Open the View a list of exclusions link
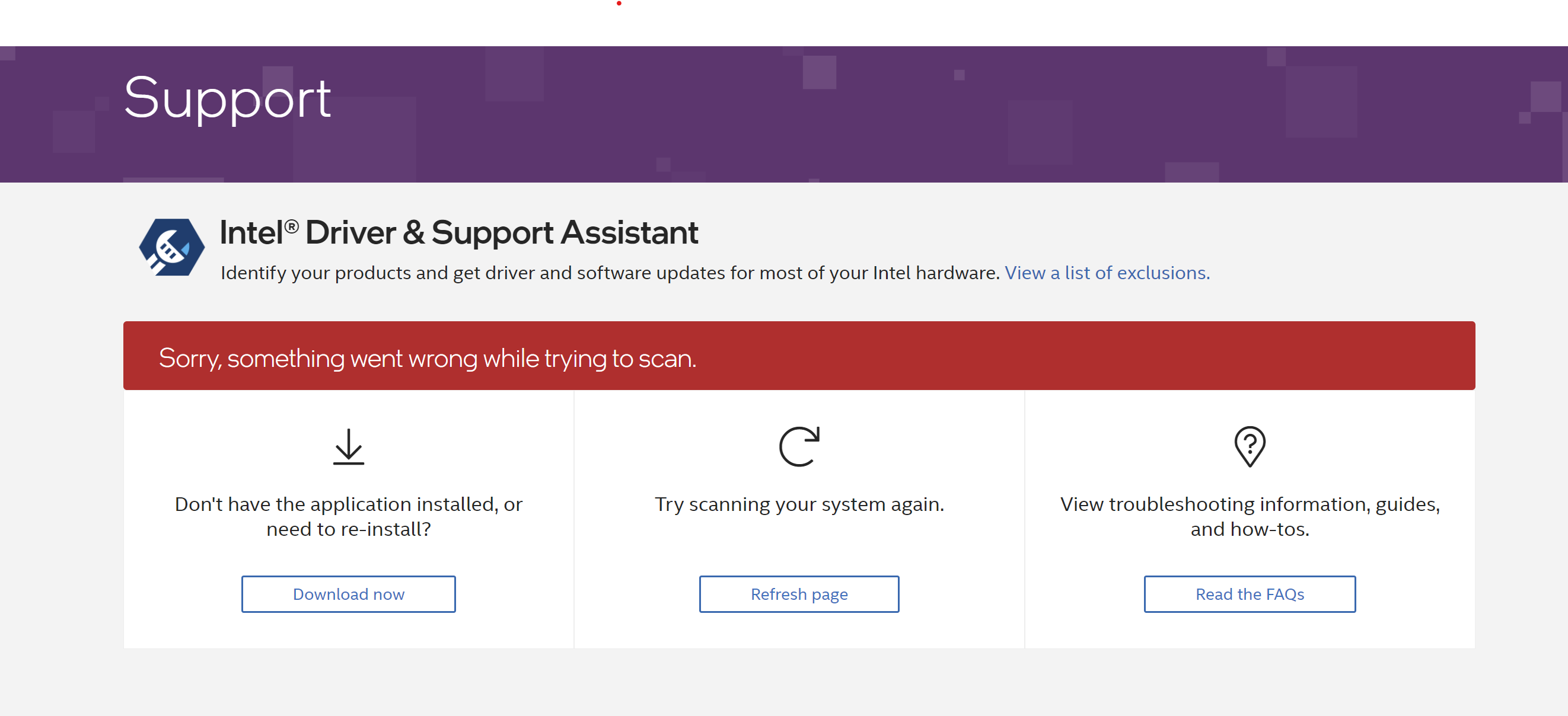 coord(1107,273)
